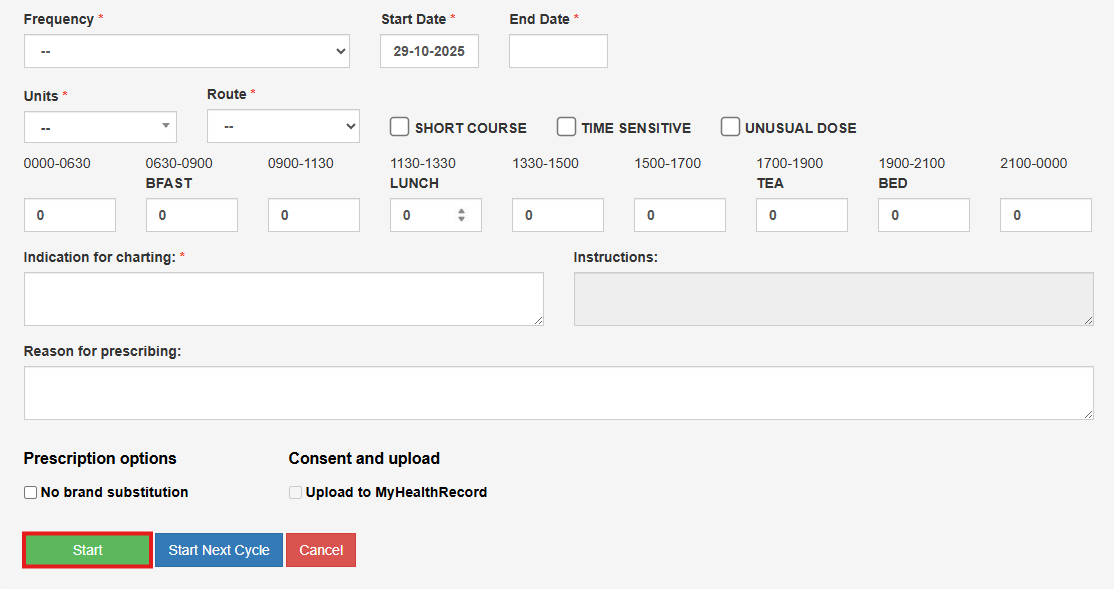Click the End Date field
Viewport: 1114px width, 589px height.
click(558, 51)
